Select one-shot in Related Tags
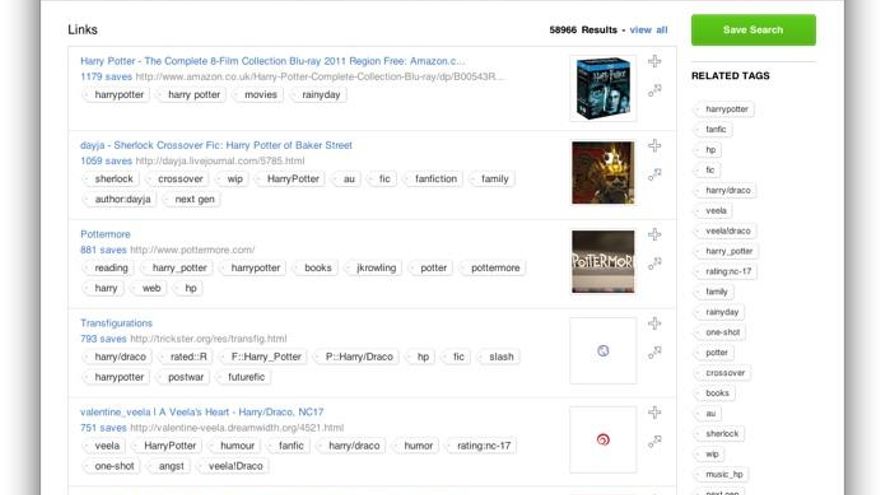 [720, 333]
